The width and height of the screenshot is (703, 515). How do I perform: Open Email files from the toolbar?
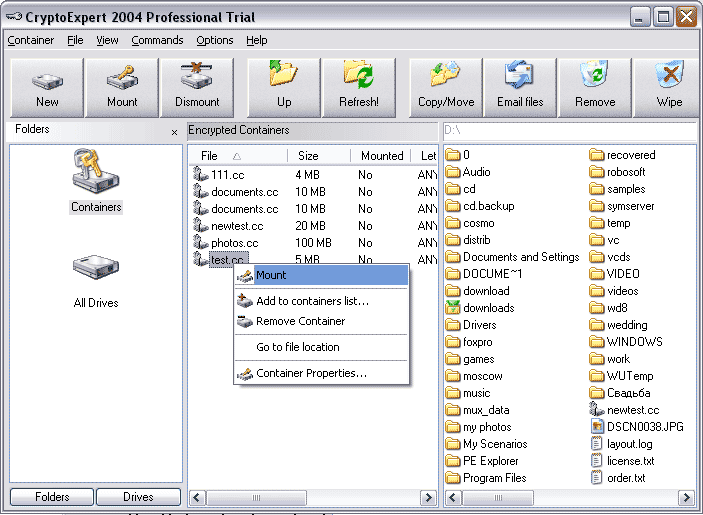520,87
